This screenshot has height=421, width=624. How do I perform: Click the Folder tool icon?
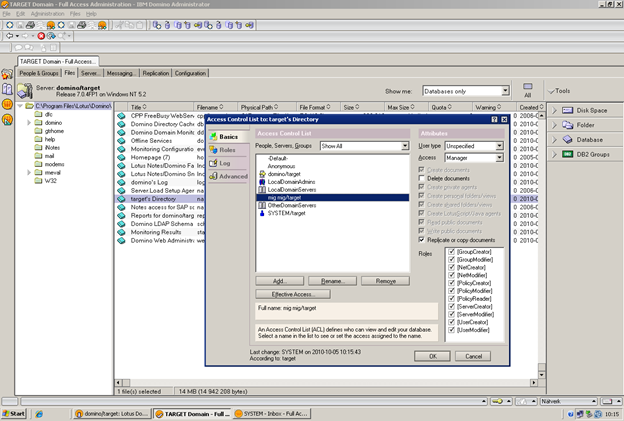tap(567, 125)
